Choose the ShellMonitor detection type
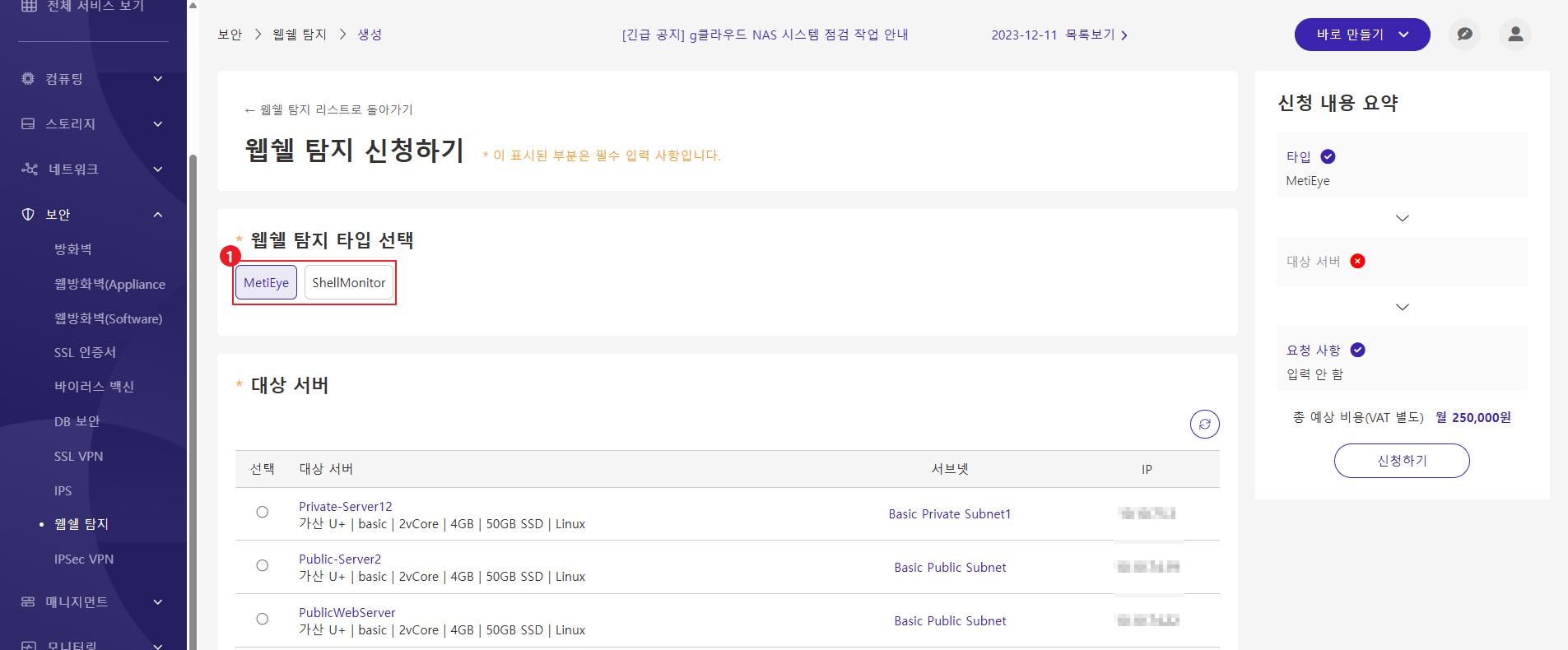This screenshot has width=1568, height=650. pyautogui.click(x=348, y=282)
